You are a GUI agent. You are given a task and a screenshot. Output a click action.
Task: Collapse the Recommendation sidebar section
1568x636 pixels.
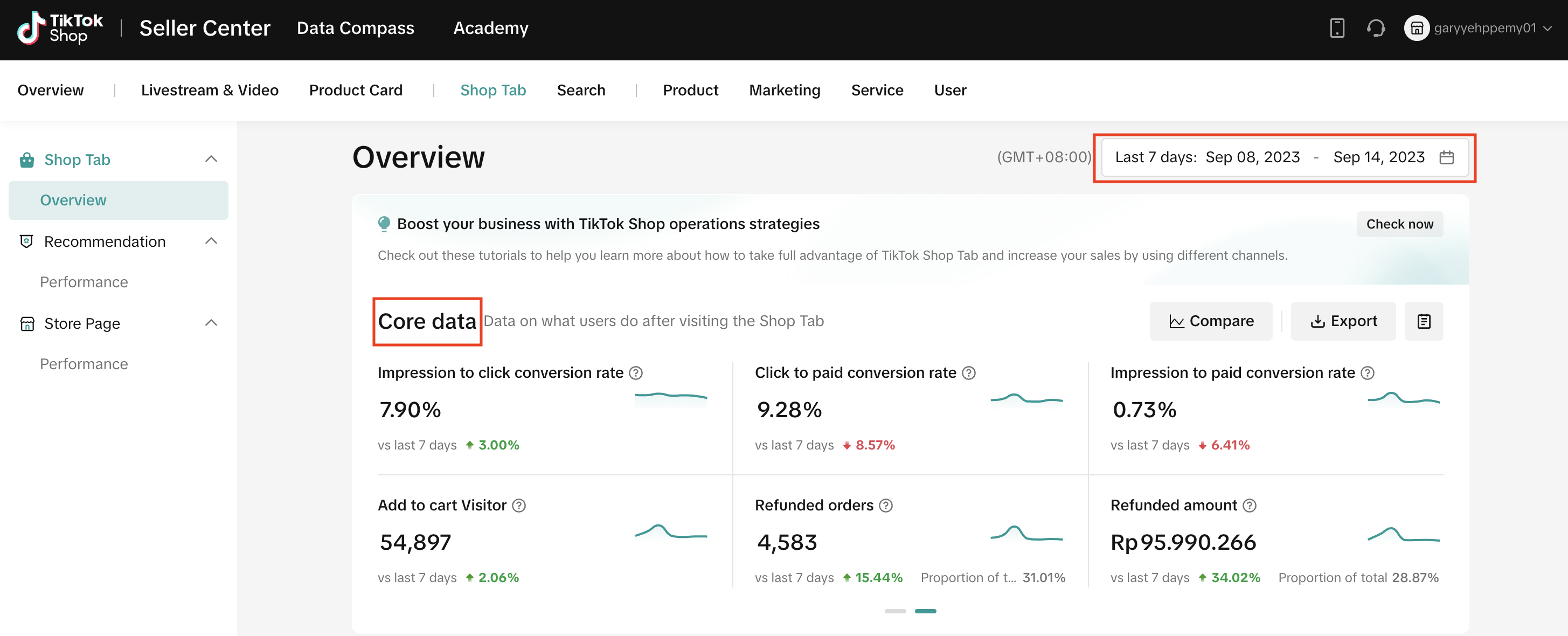211,241
